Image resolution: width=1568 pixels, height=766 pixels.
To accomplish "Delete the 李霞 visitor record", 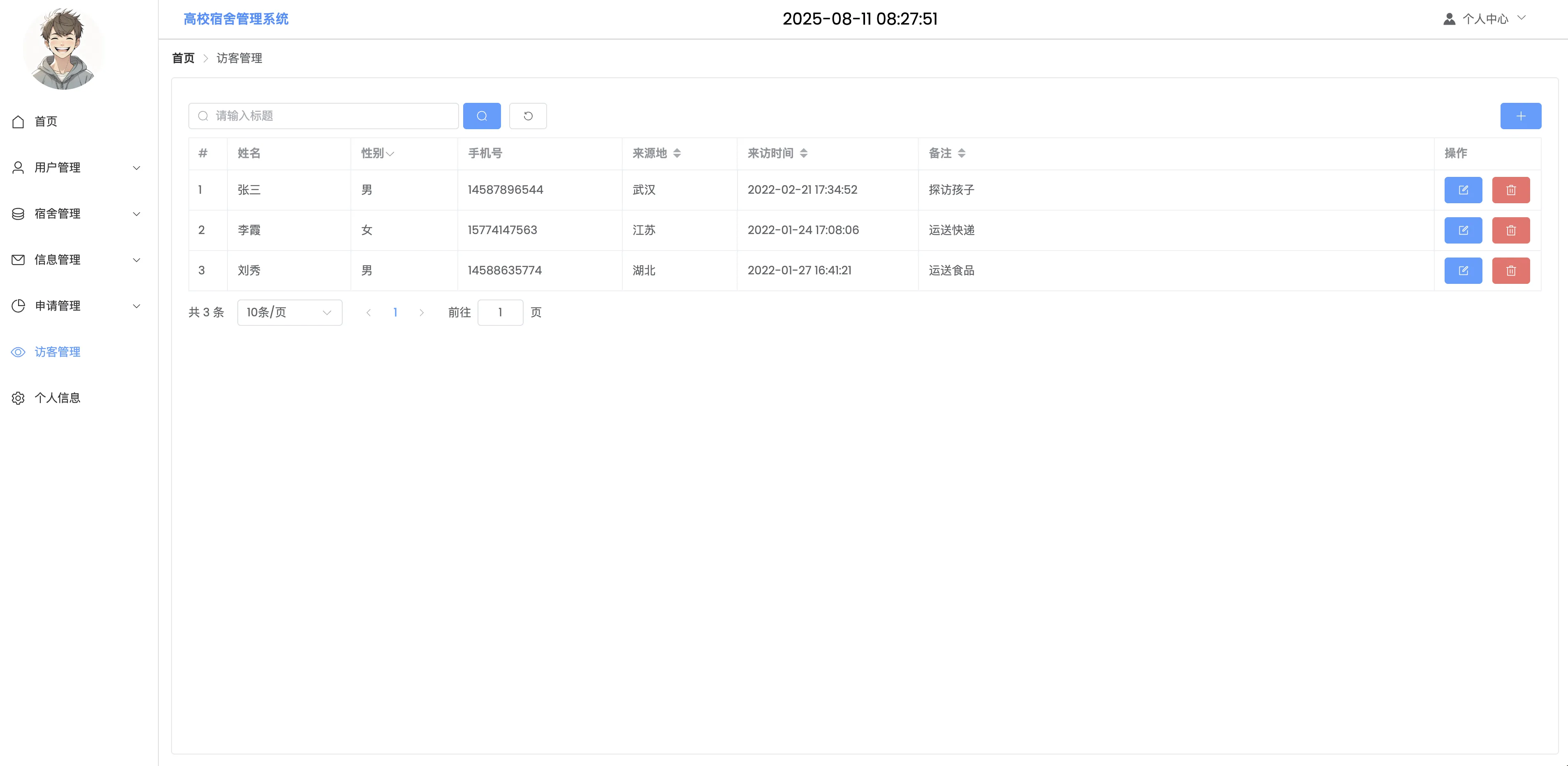I will pos(1510,230).
